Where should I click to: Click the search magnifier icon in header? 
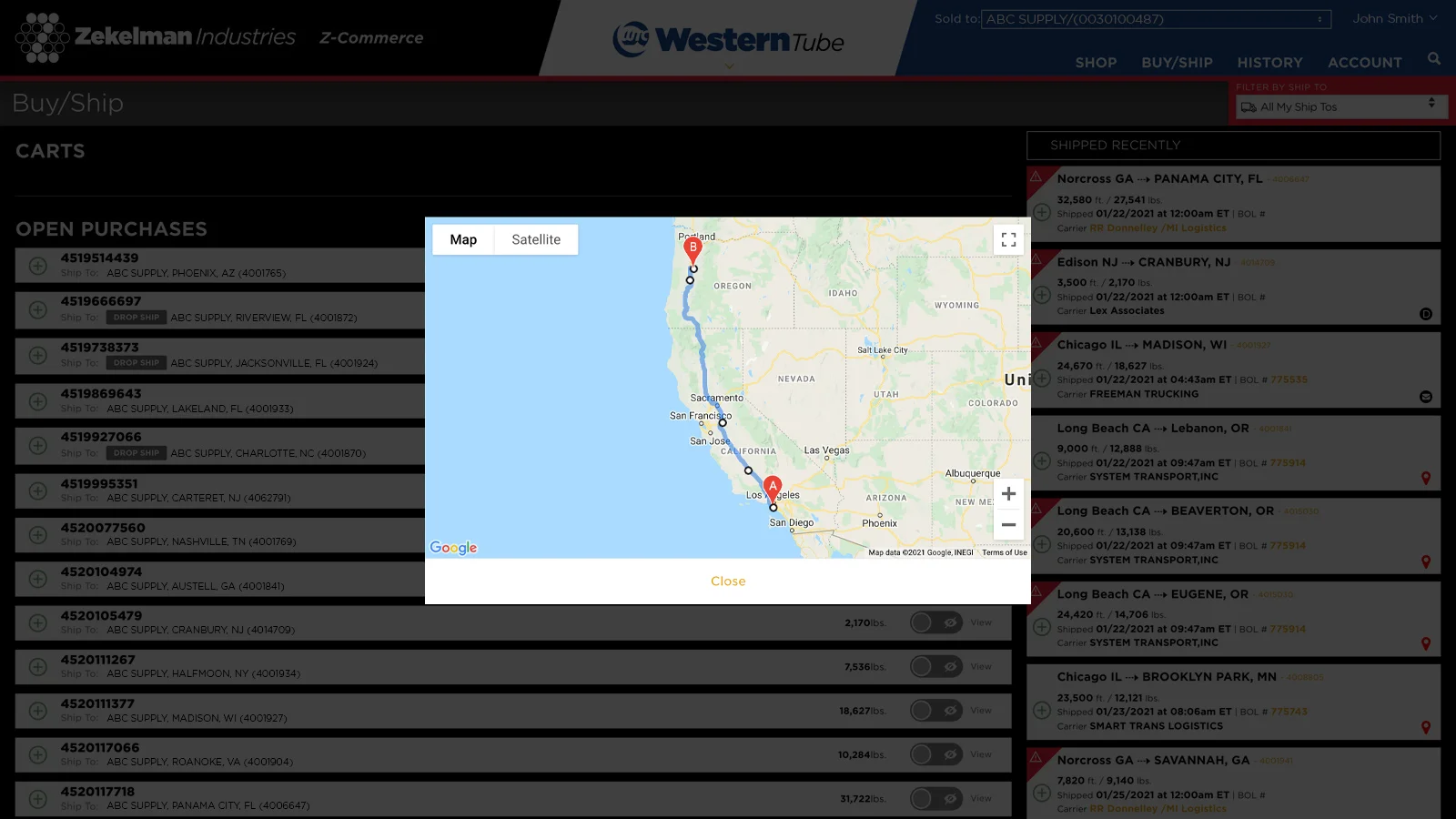coord(1434,59)
